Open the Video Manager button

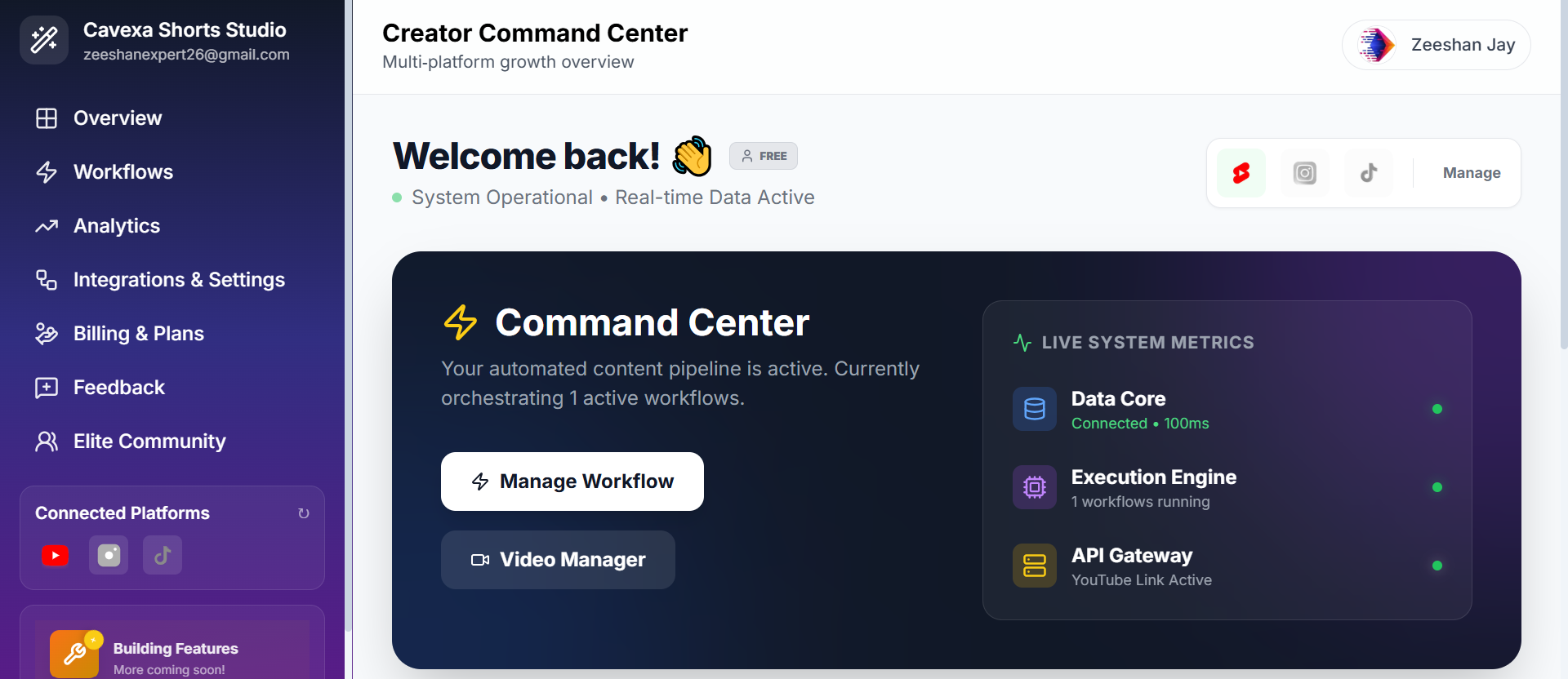558,560
